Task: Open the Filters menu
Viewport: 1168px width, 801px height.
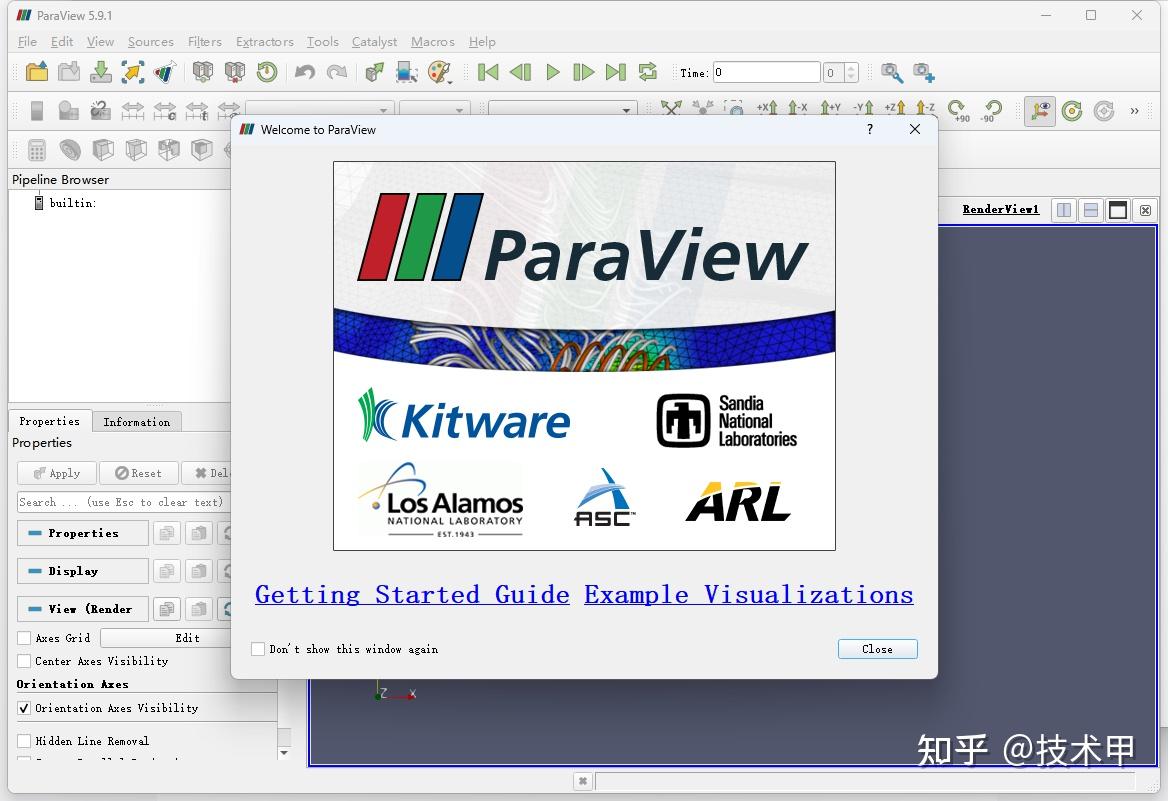Action: coord(205,42)
